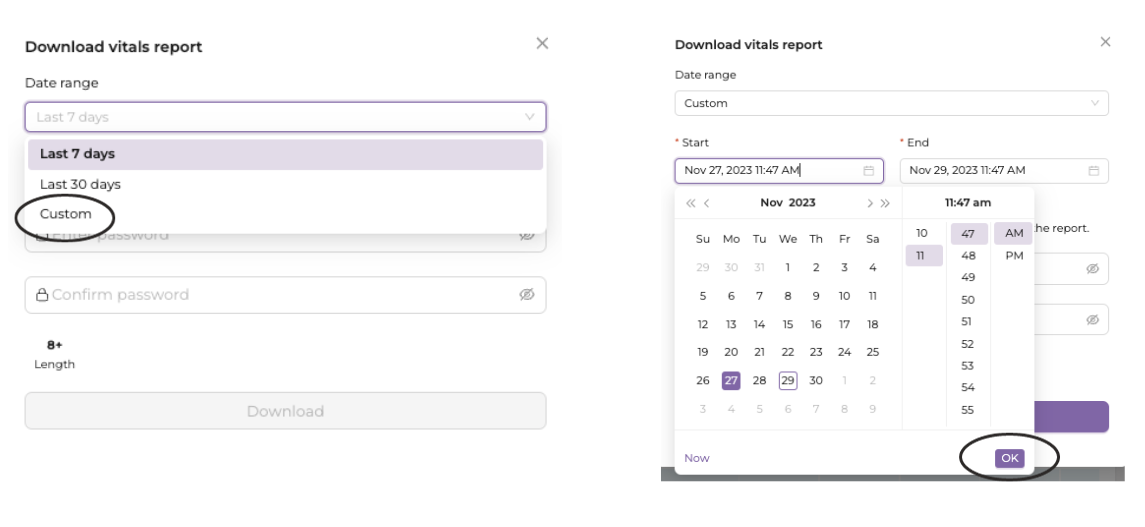This screenshot has height=527, width=1145.
Task: Select November 20 in the calendar
Action: [731, 352]
